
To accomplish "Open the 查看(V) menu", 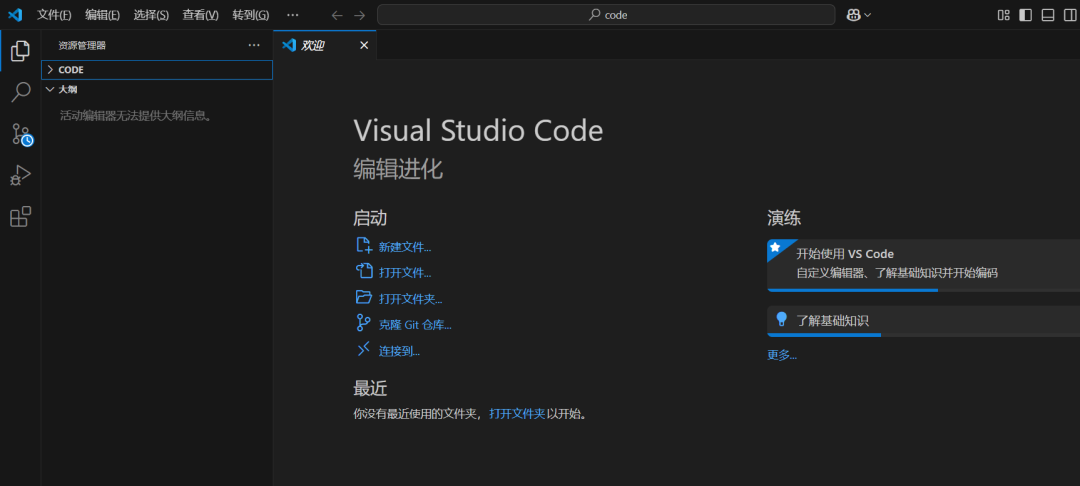I will click(200, 15).
